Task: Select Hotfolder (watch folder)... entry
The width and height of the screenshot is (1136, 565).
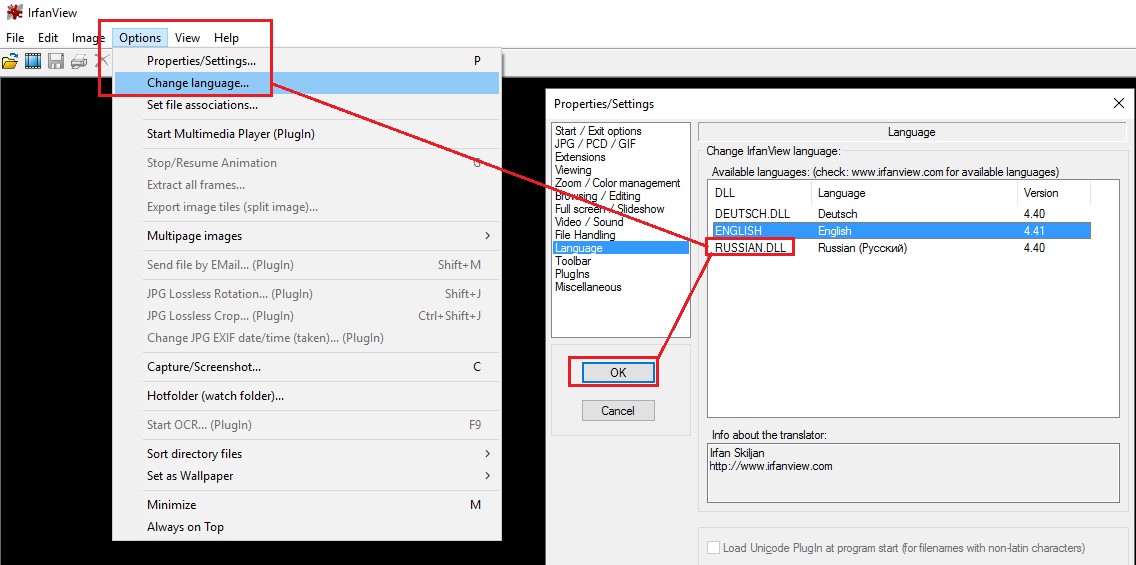Action: (x=306, y=396)
